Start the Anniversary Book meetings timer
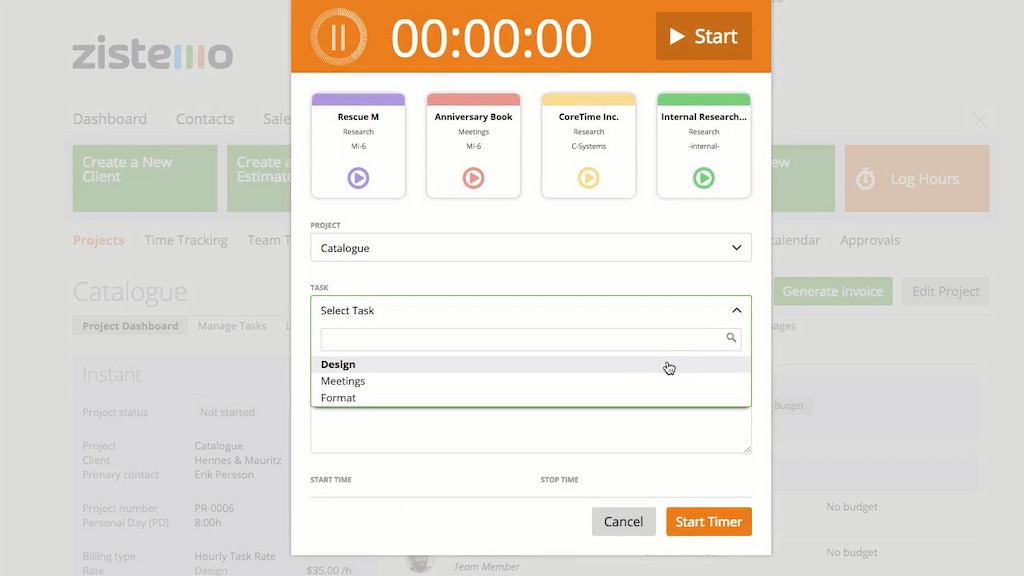1024x576 pixels. pyautogui.click(x=473, y=178)
